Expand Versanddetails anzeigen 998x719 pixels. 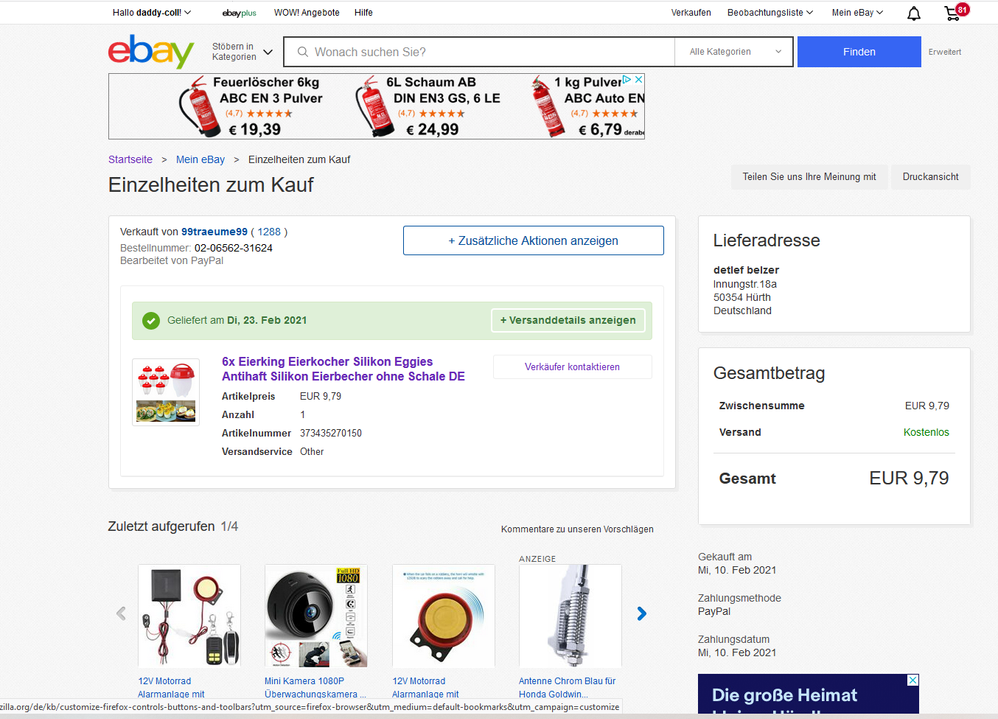(x=568, y=320)
